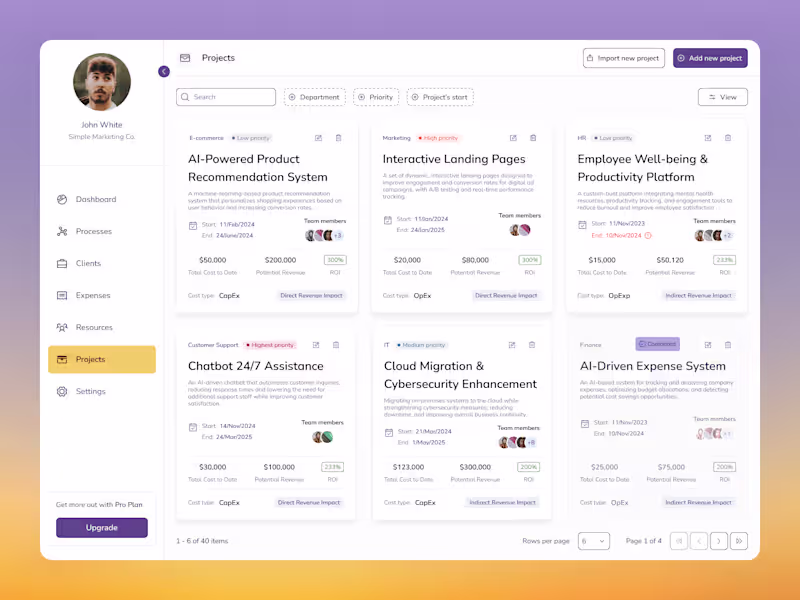
Task: Click the Simple Marketing Co. label
Action: (x=102, y=137)
